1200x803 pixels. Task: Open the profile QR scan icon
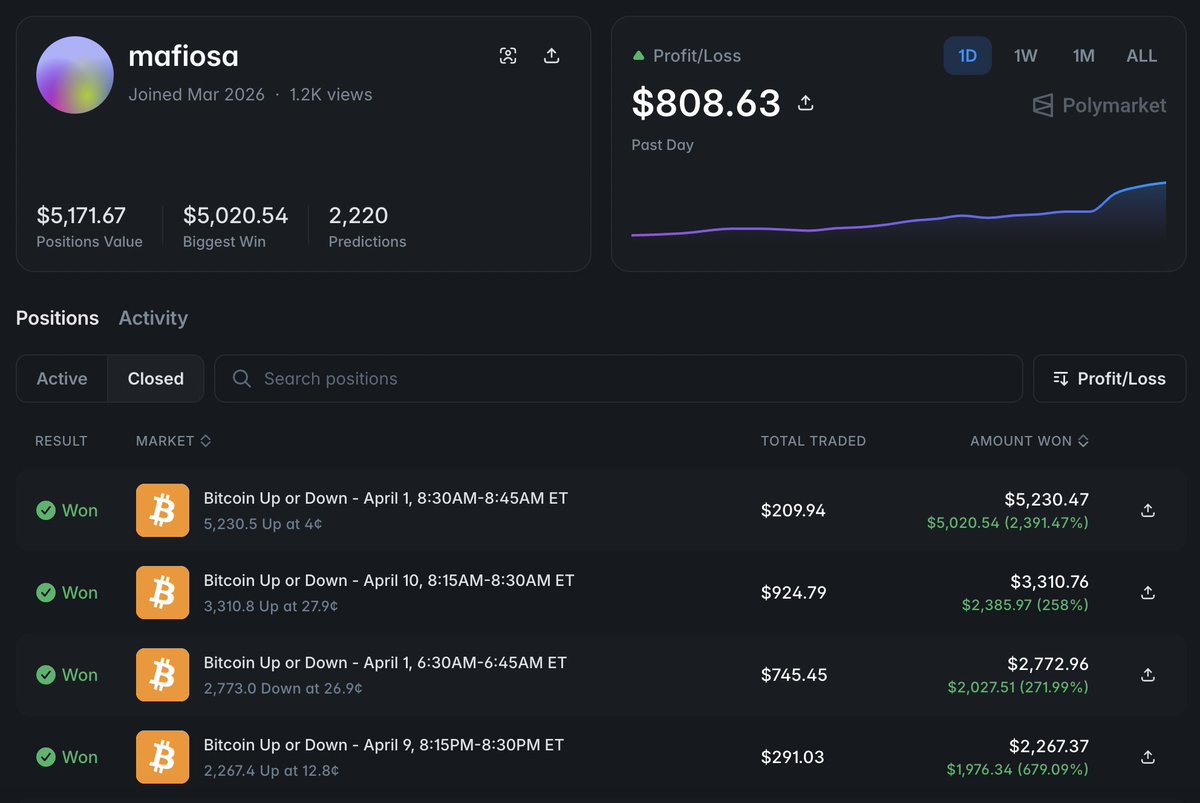(508, 56)
